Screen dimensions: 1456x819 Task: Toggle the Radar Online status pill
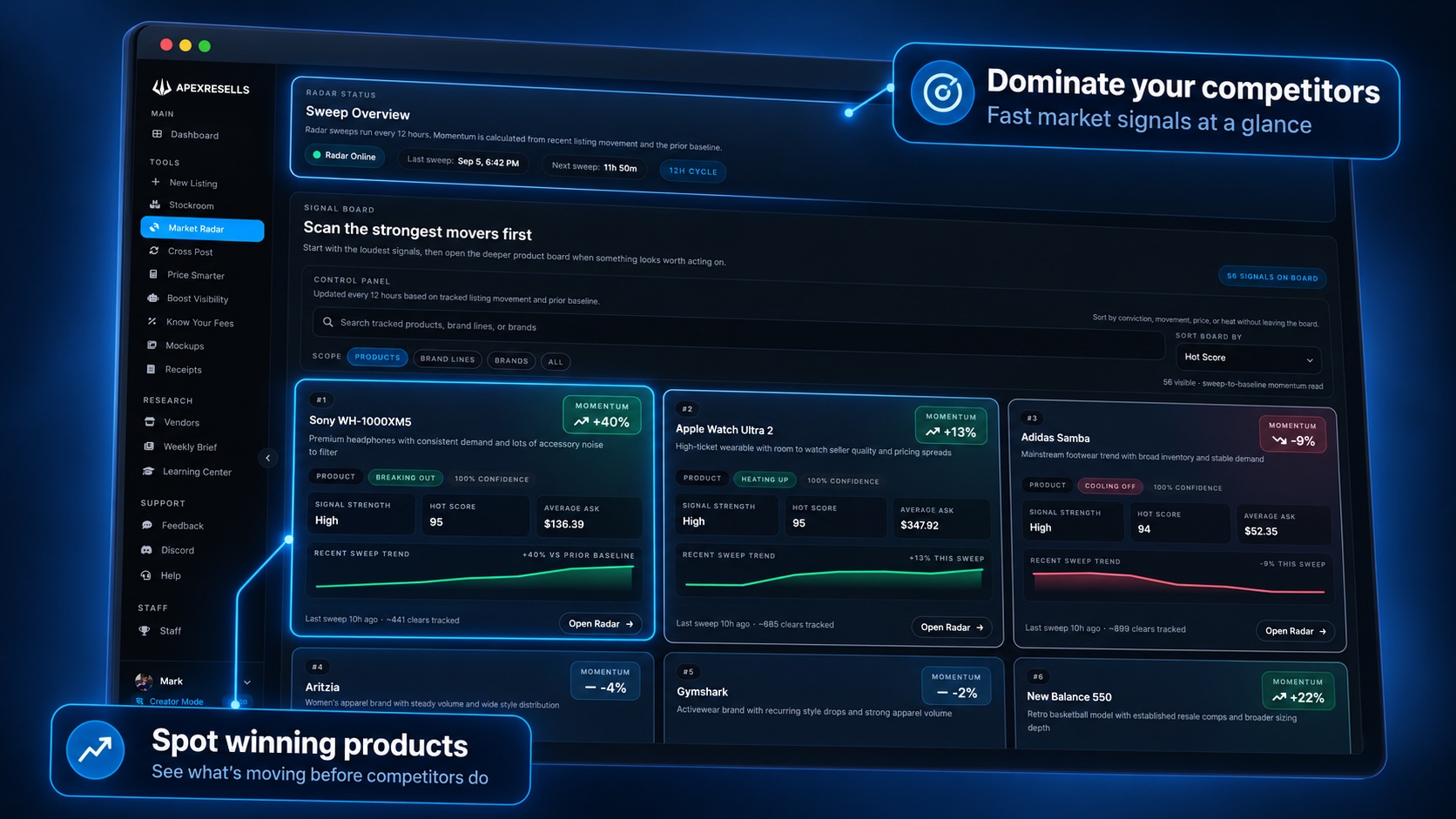(x=345, y=156)
